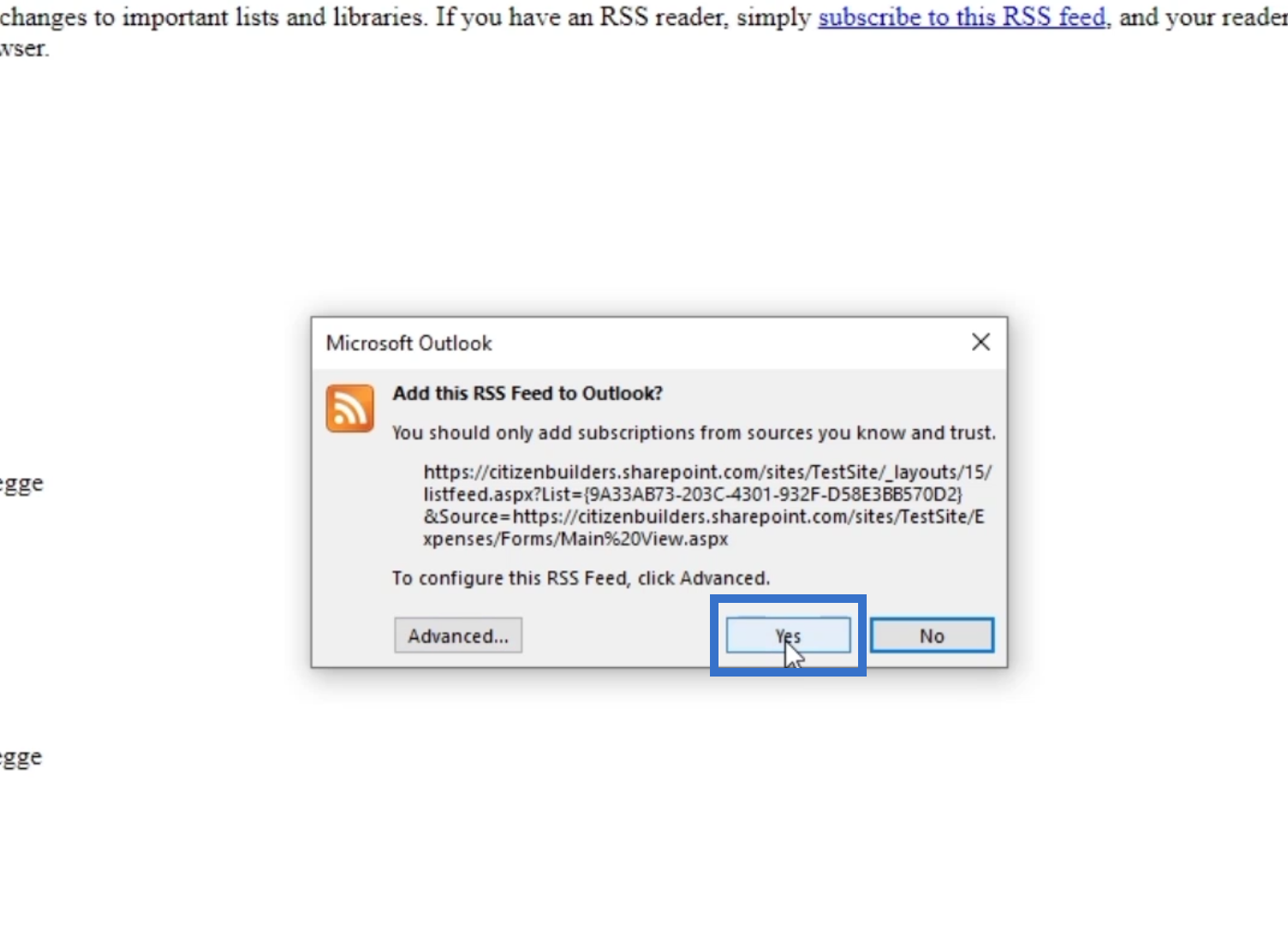Click the 'and your reader' text after the link
The height and width of the screenshot is (942, 1288).
pyautogui.click(x=1203, y=17)
